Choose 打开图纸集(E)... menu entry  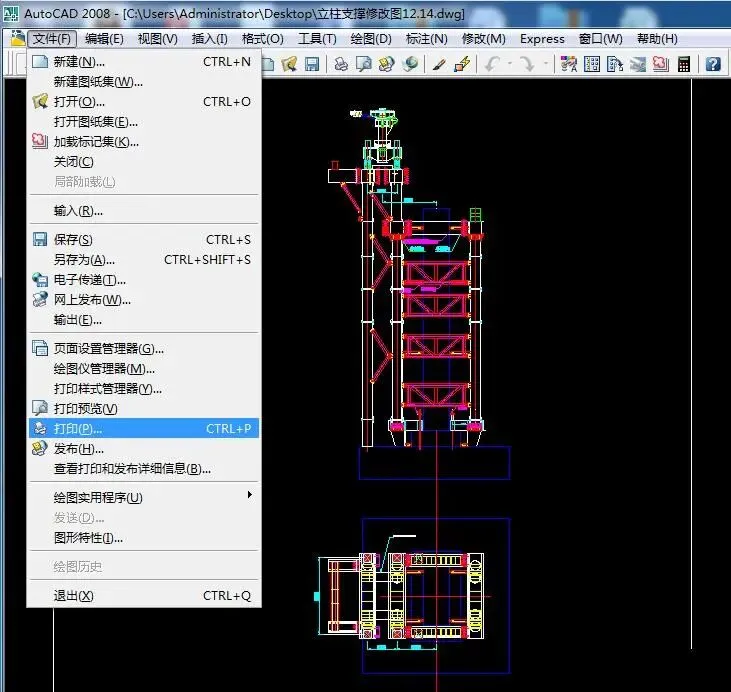(x=144, y=122)
